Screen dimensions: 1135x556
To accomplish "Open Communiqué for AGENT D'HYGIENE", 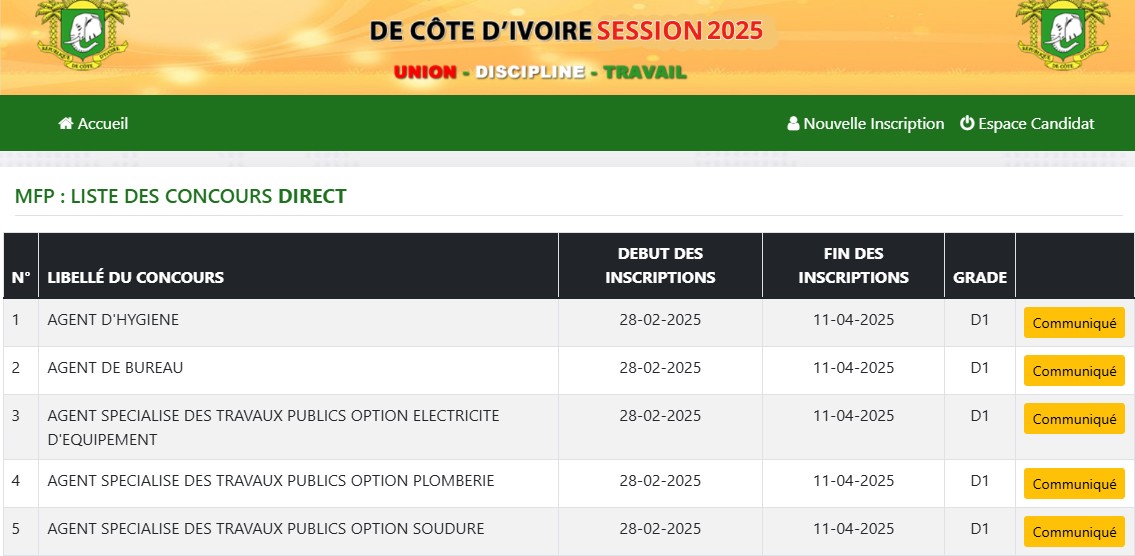I will (1074, 323).
